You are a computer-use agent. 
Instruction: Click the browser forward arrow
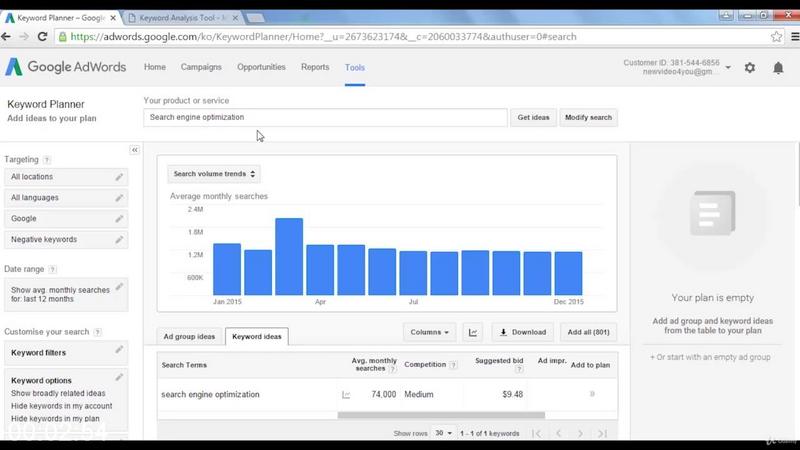click(x=24, y=37)
